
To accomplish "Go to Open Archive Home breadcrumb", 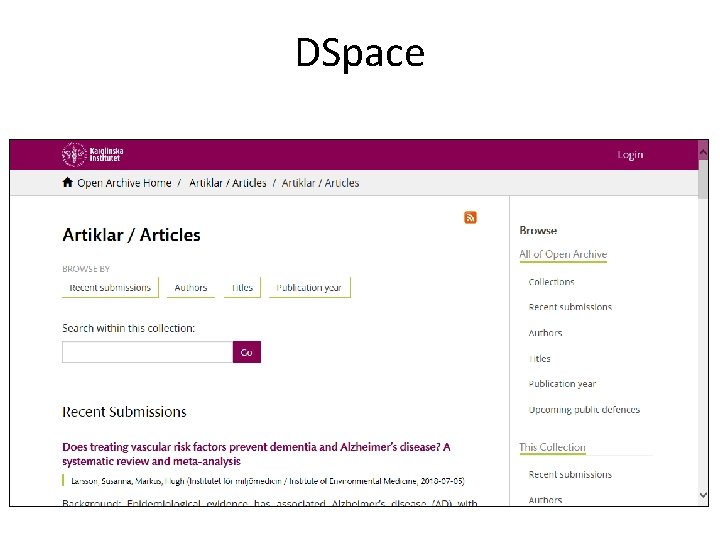I will coord(124,183).
